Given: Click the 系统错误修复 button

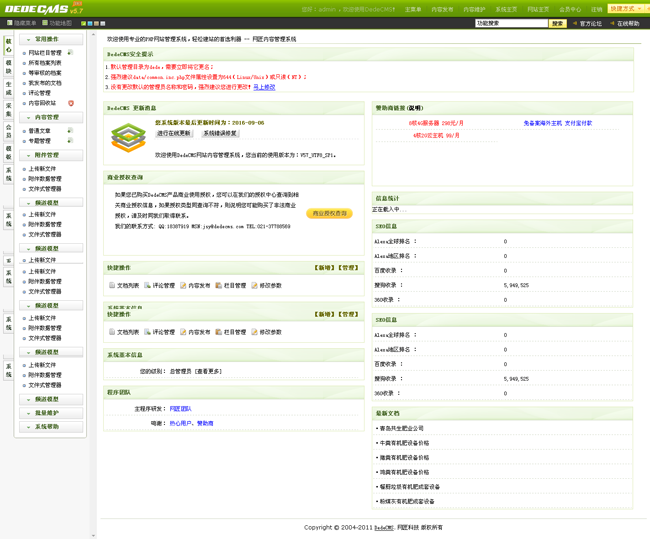Looking at the screenshot, I should pyautogui.click(x=220, y=133).
